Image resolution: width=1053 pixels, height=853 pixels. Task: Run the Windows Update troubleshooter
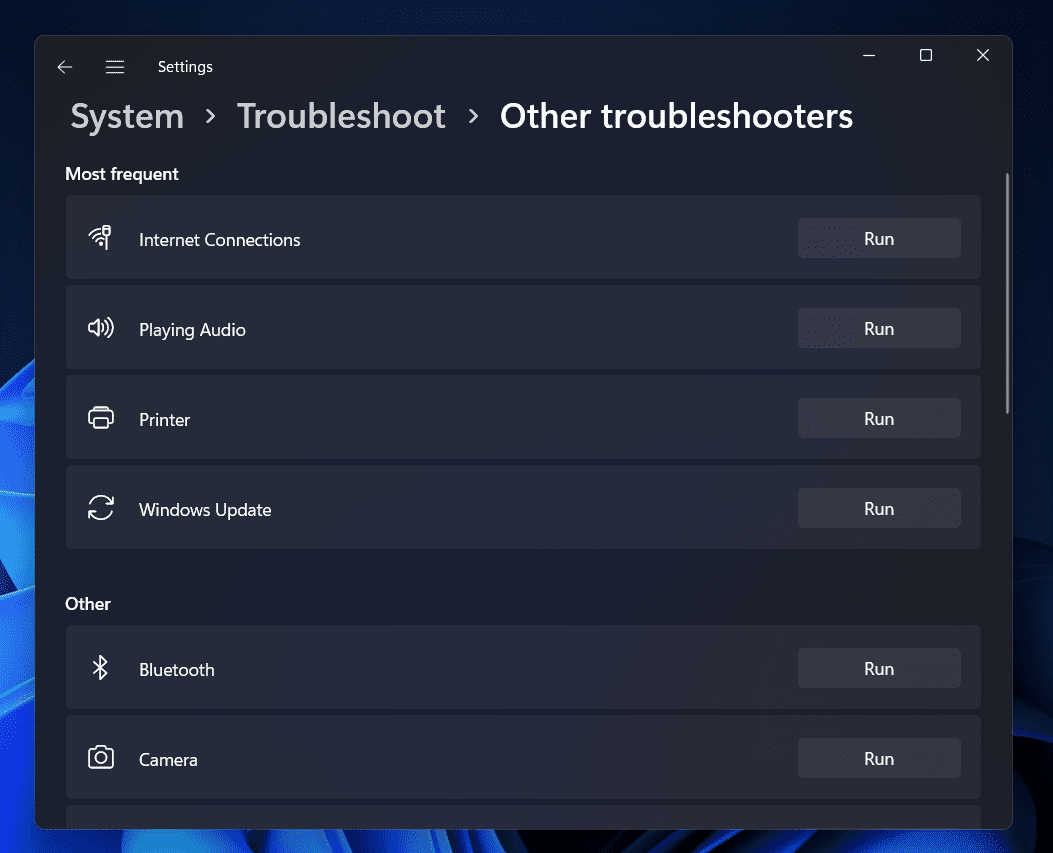(878, 509)
